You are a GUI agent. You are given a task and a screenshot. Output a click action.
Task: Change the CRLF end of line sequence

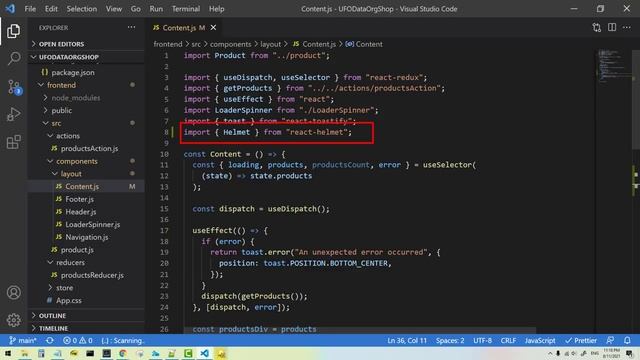coord(508,340)
